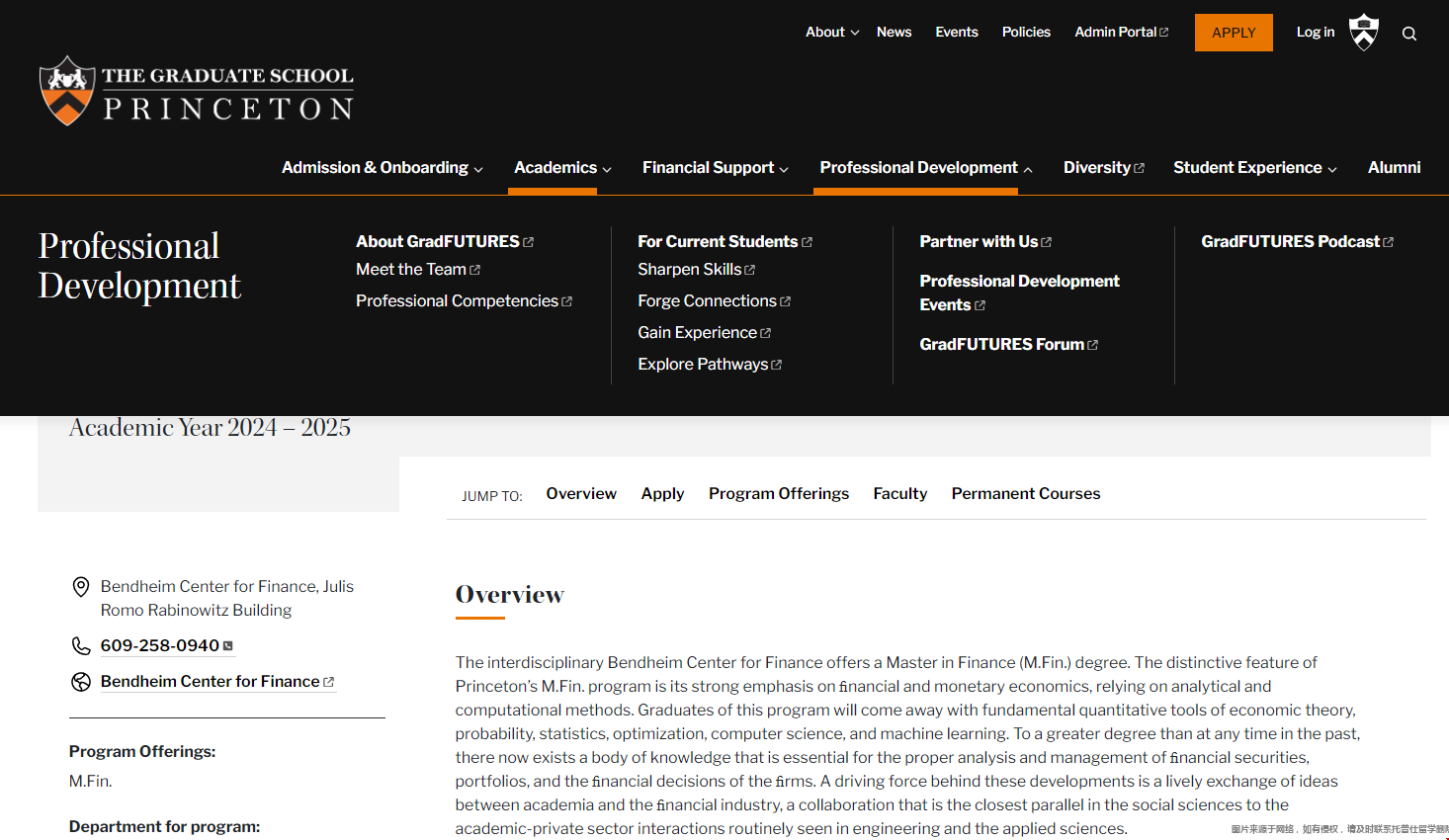Click the orange APPLY button
The image size is (1449, 840).
click(x=1234, y=33)
